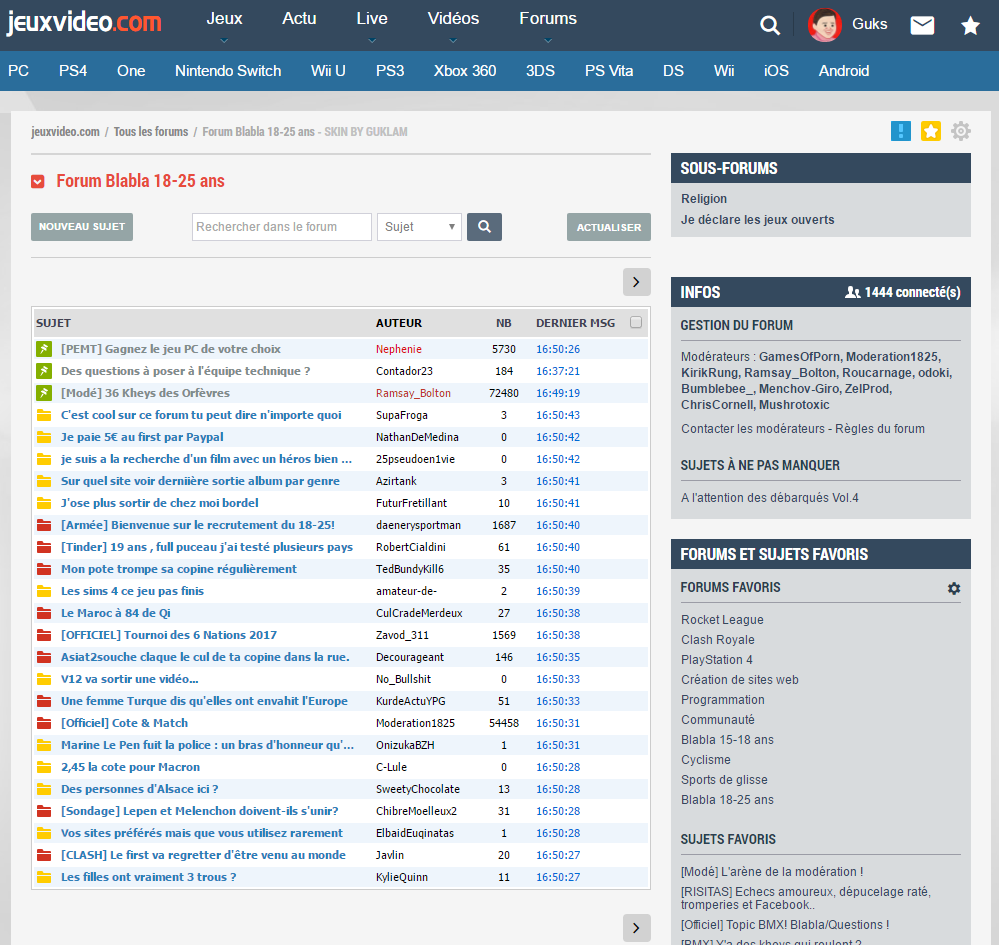Expand the Jeux menu chevron

224,41
